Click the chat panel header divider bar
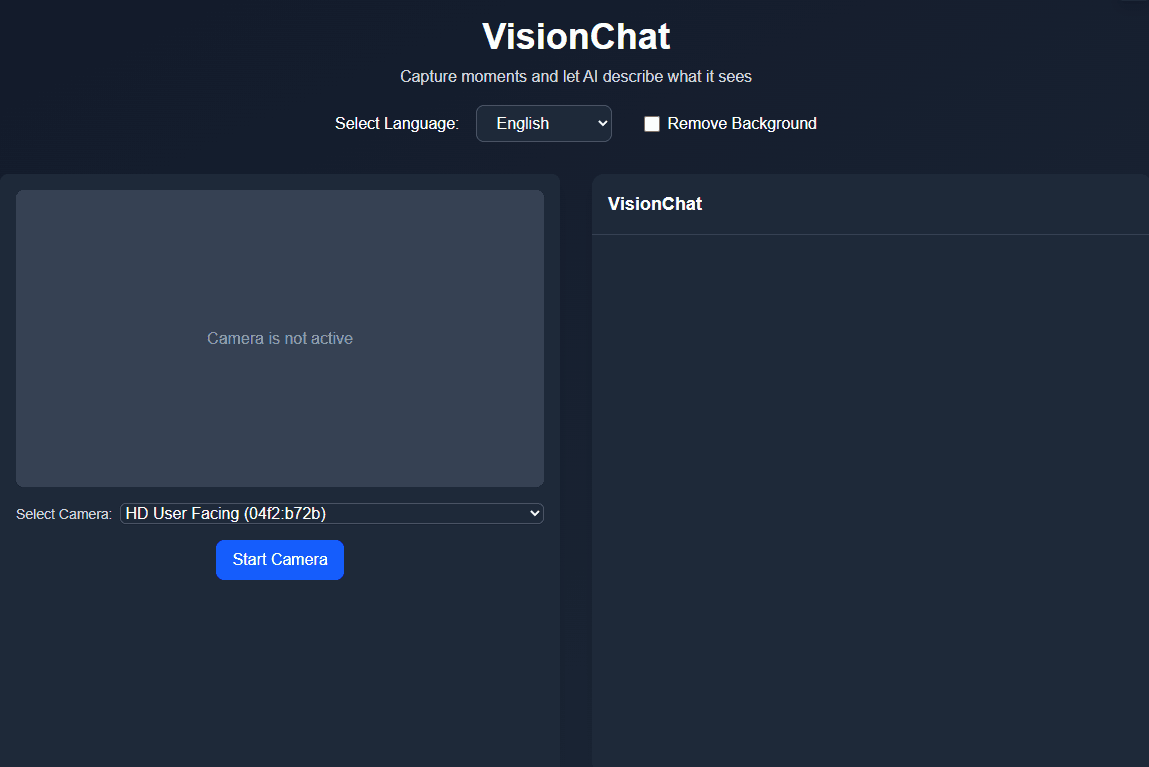 pos(870,233)
